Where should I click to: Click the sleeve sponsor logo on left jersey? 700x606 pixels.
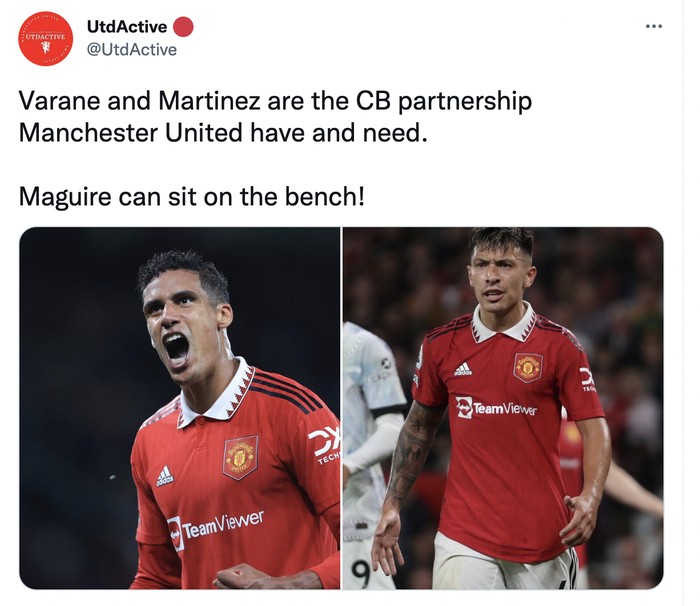tap(325, 445)
